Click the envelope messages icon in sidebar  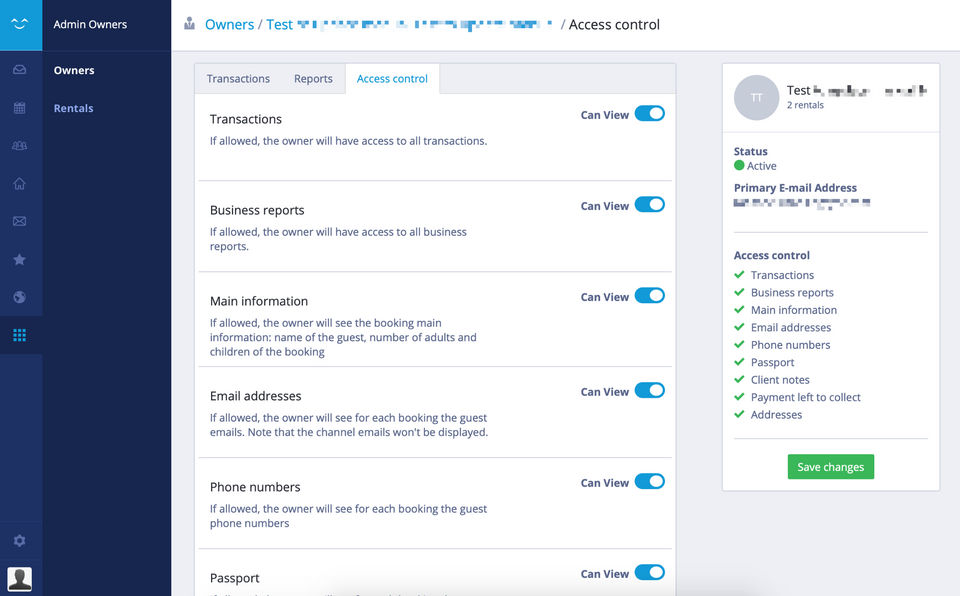pyautogui.click(x=20, y=222)
